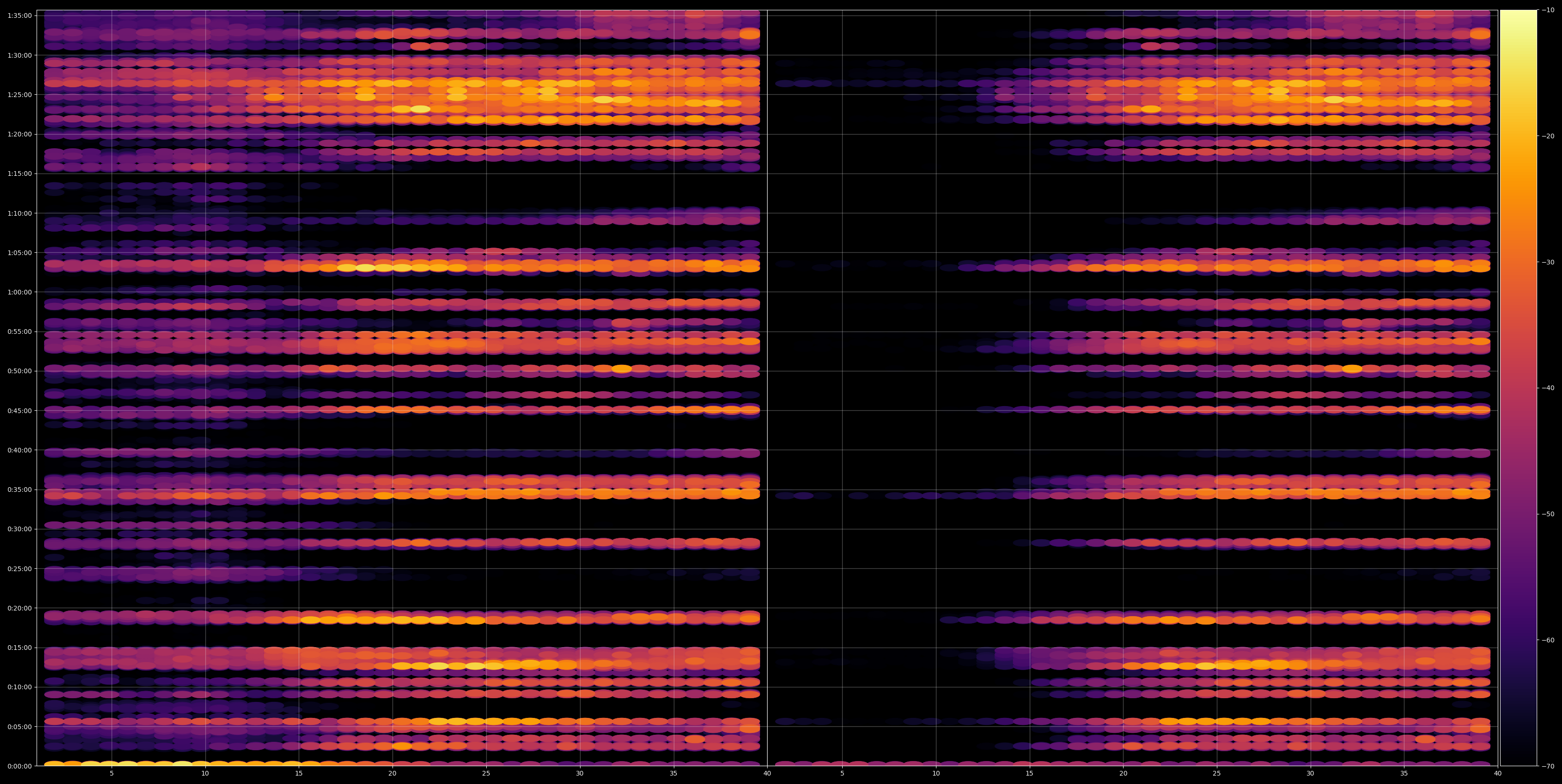Click the 0:25:00 y-axis tick label
This screenshot has width=1562, height=784.
[x=19, y=569]
